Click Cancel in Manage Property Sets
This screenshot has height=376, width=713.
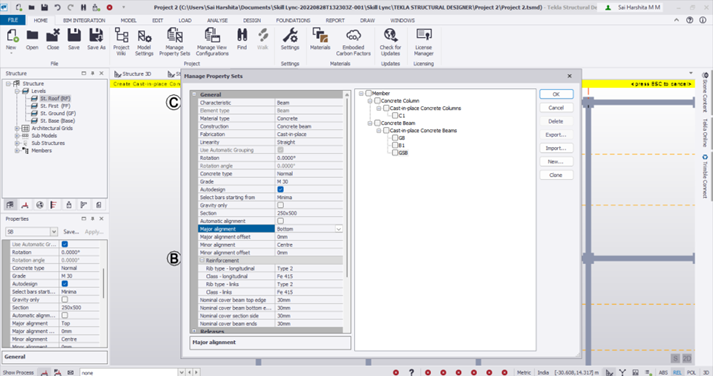556,108
